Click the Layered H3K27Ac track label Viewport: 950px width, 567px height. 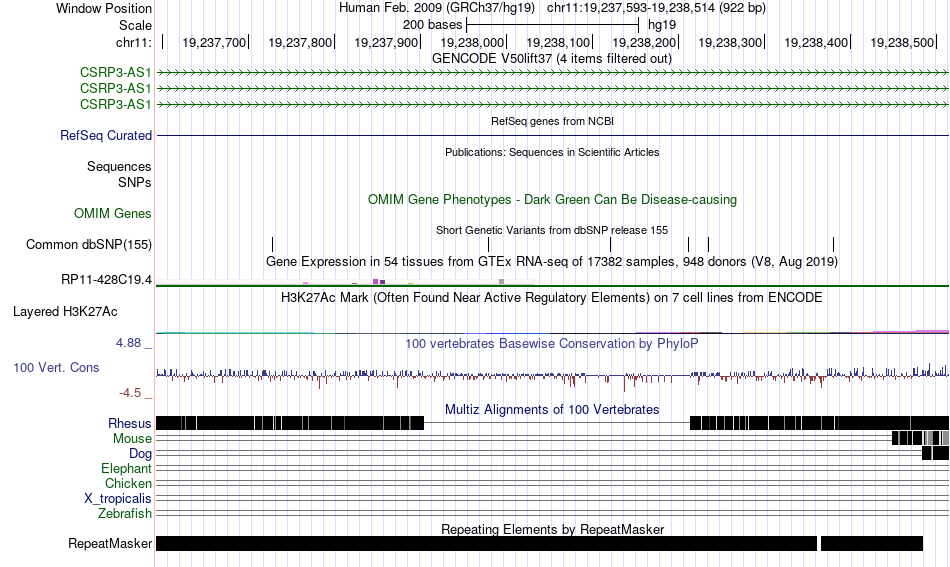point(65,311)
